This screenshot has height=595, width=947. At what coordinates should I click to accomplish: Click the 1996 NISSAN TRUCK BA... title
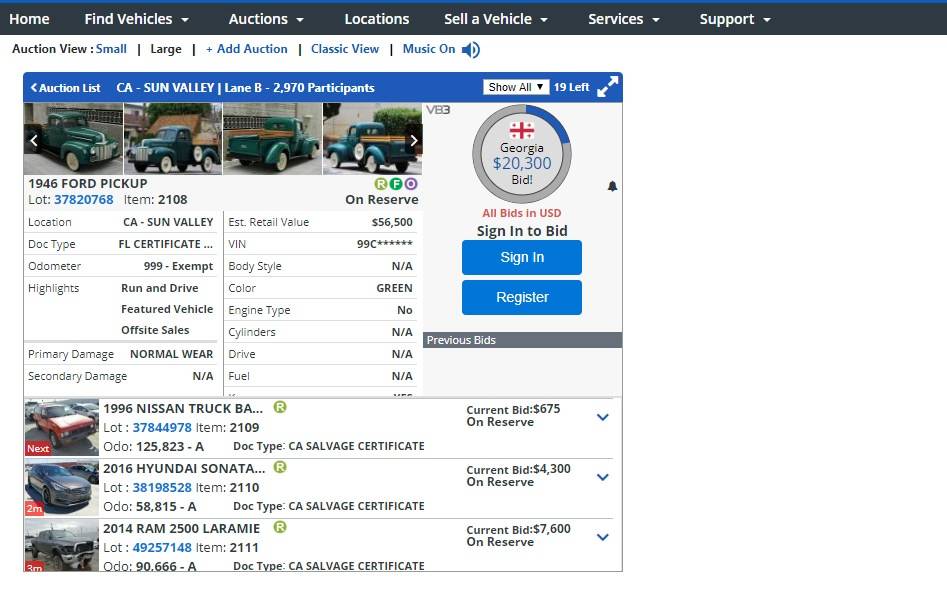coord(183,408)
